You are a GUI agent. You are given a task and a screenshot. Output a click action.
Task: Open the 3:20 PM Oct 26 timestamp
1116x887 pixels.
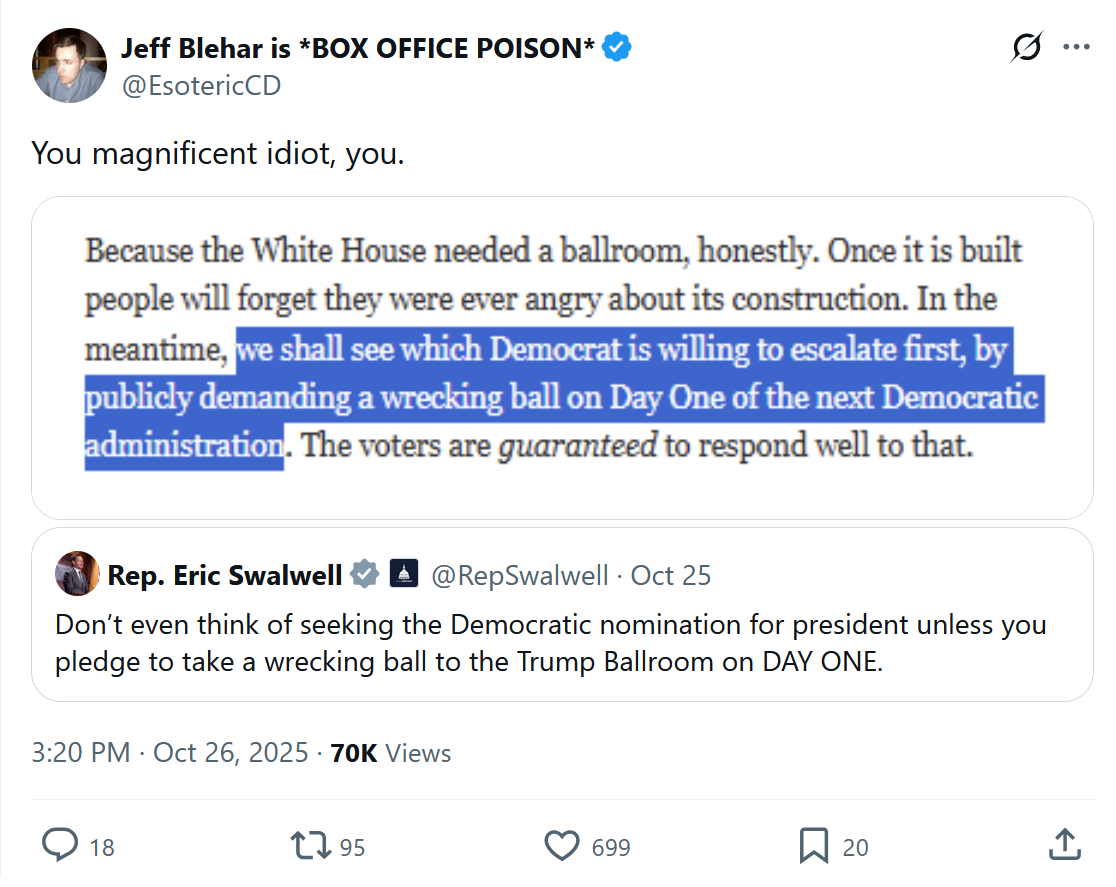(170, 752)
